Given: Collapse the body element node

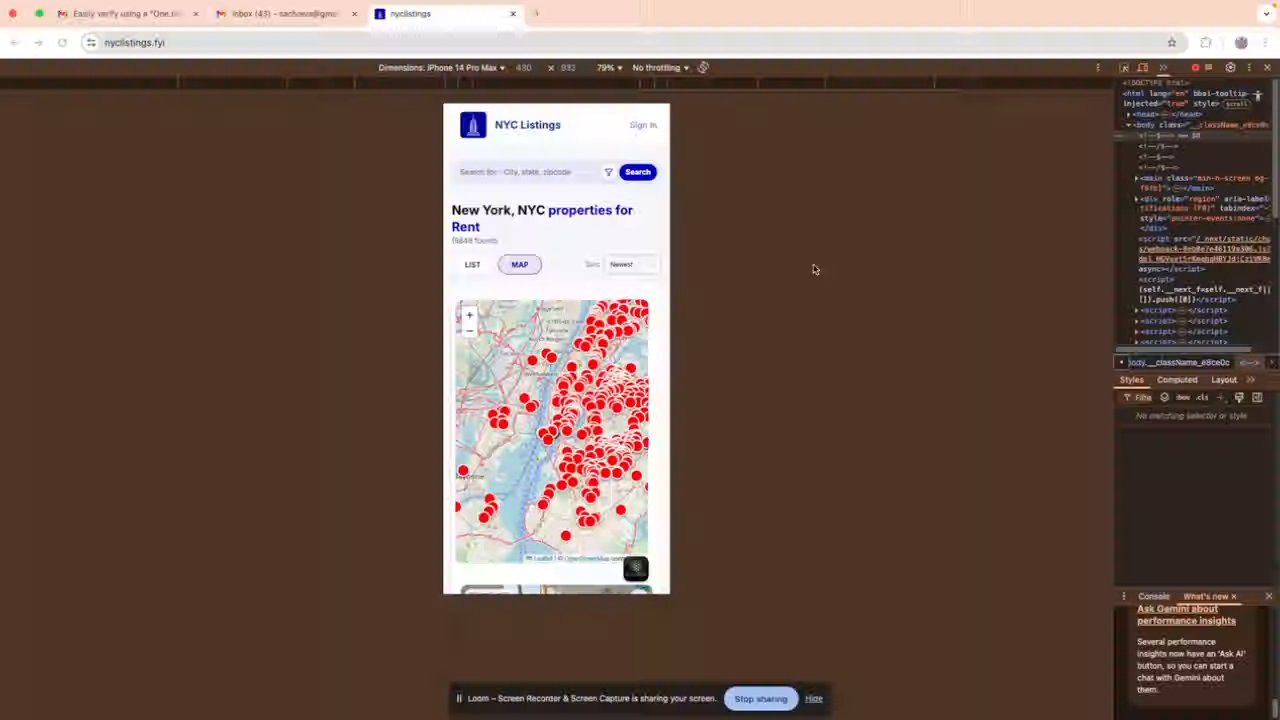Looking at the screenshot, I should [x=1129, y=125].
